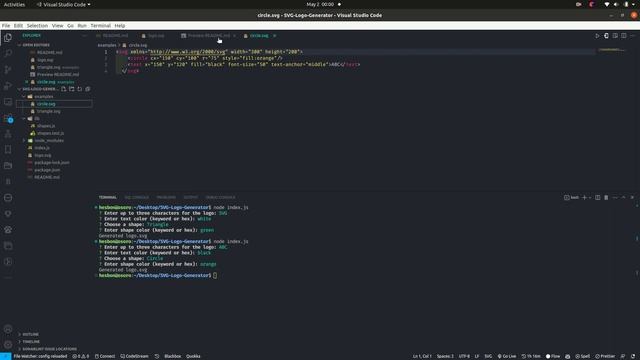Open Ubuntu Activities overview

point(14,4)
